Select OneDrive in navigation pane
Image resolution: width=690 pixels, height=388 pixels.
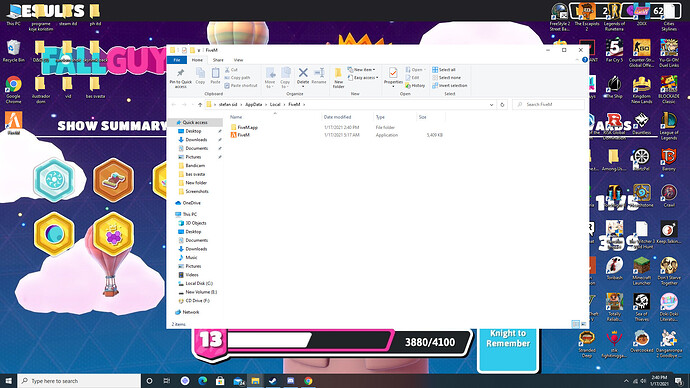click(191, 203)
